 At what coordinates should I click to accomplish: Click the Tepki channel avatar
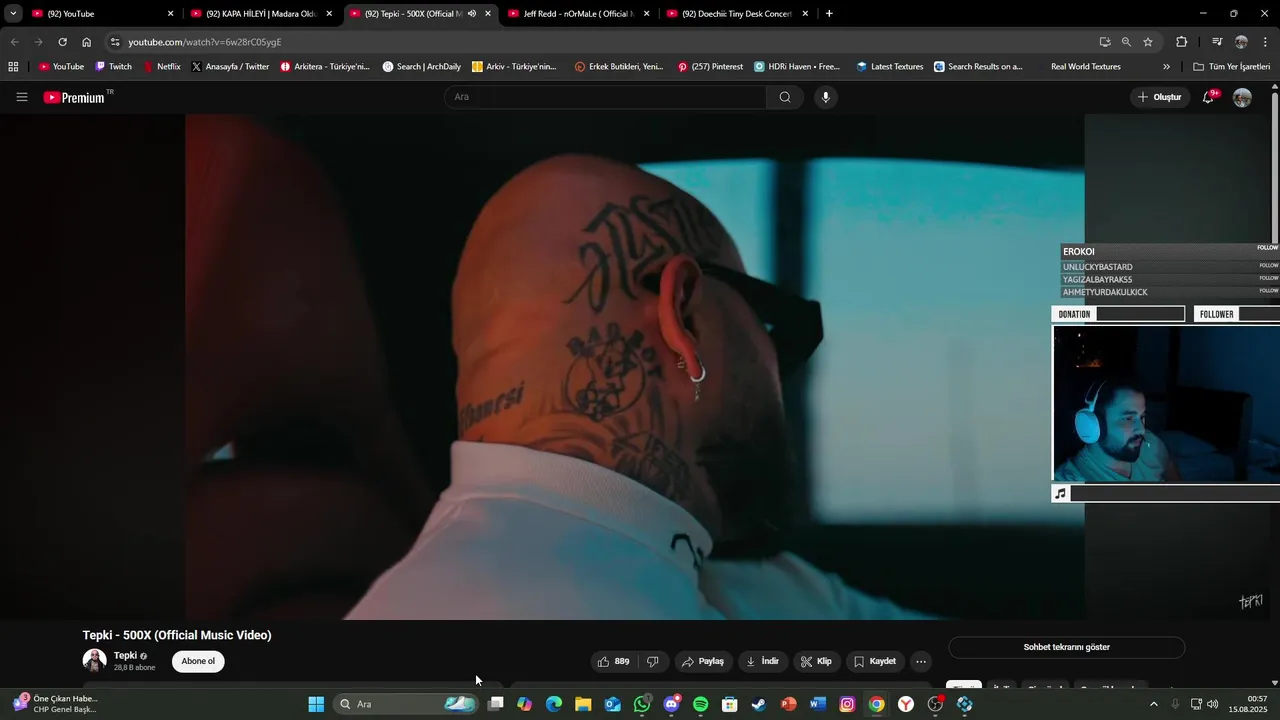pyautogui.click(x=94, y=661)
